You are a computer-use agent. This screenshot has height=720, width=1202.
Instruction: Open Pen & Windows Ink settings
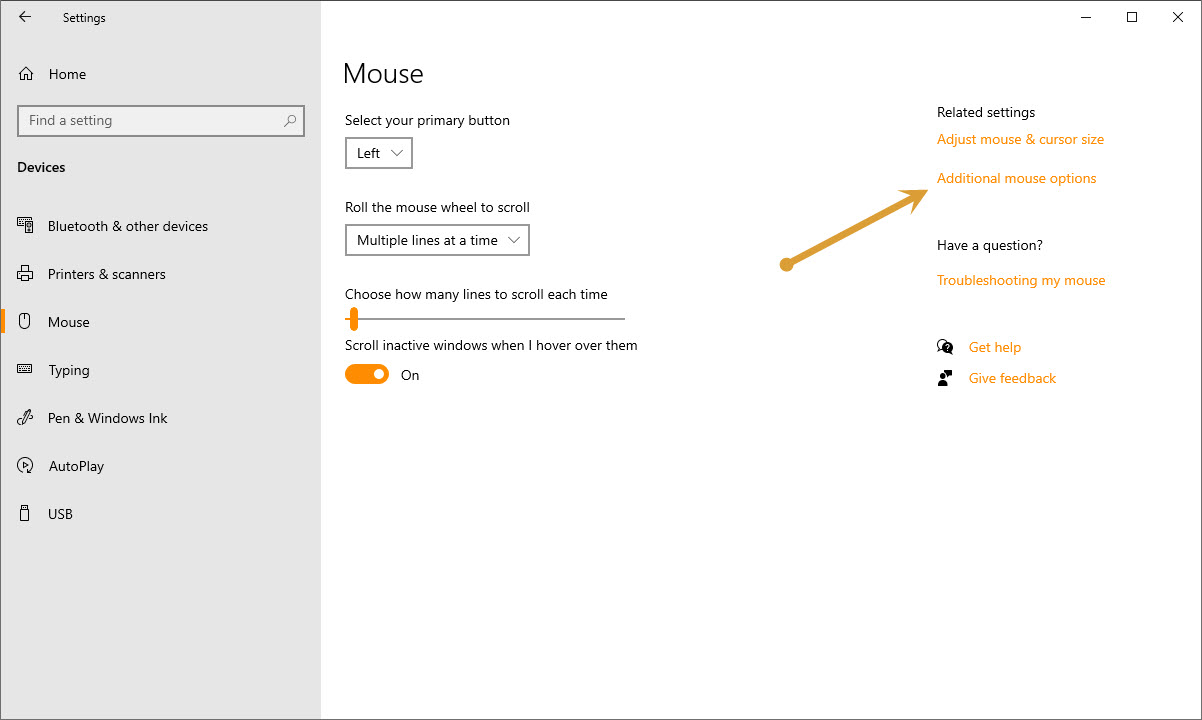(x=108, y=418)
